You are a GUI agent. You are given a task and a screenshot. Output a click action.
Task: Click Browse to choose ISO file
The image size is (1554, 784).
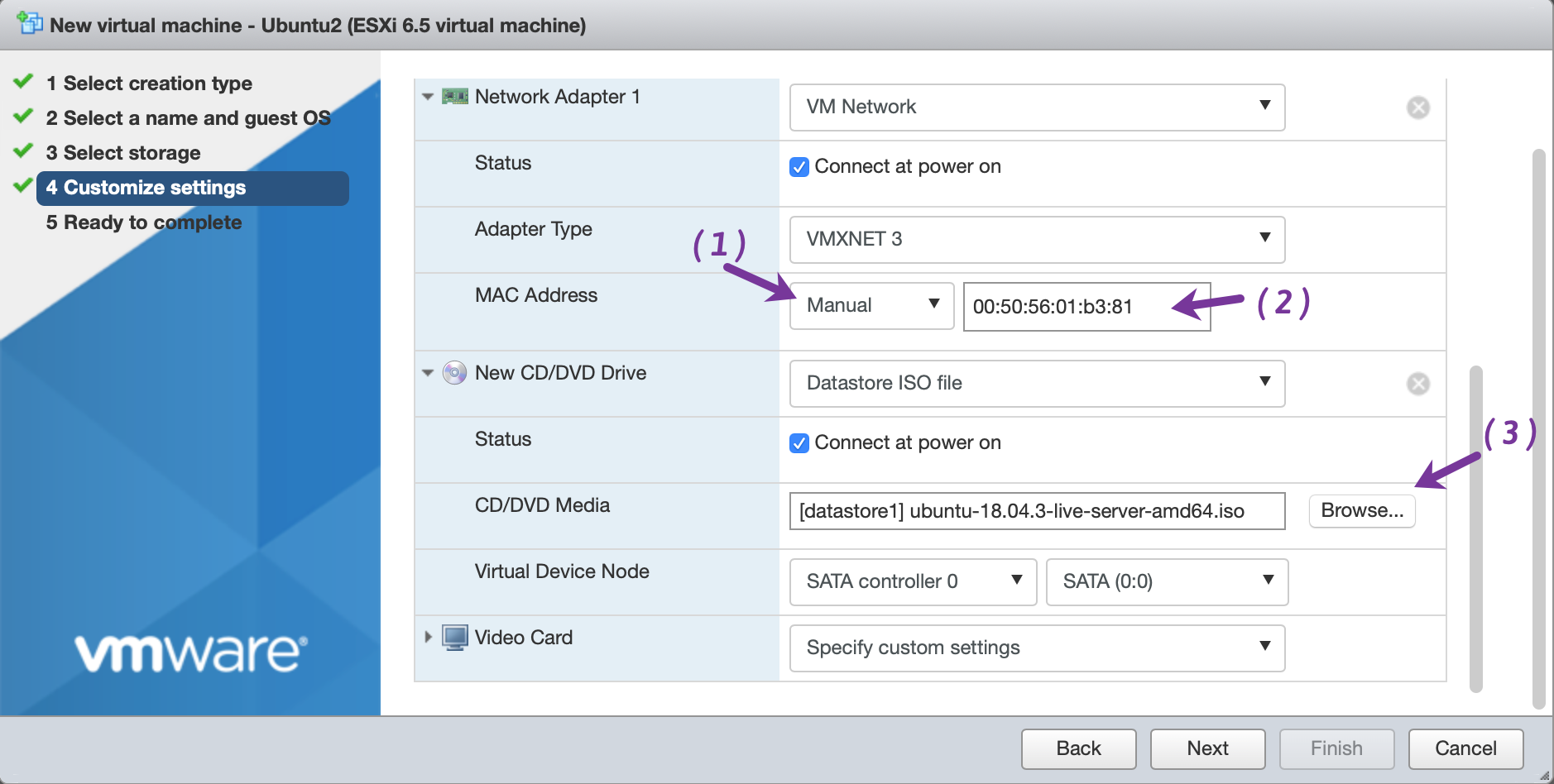pos(1361,511)
